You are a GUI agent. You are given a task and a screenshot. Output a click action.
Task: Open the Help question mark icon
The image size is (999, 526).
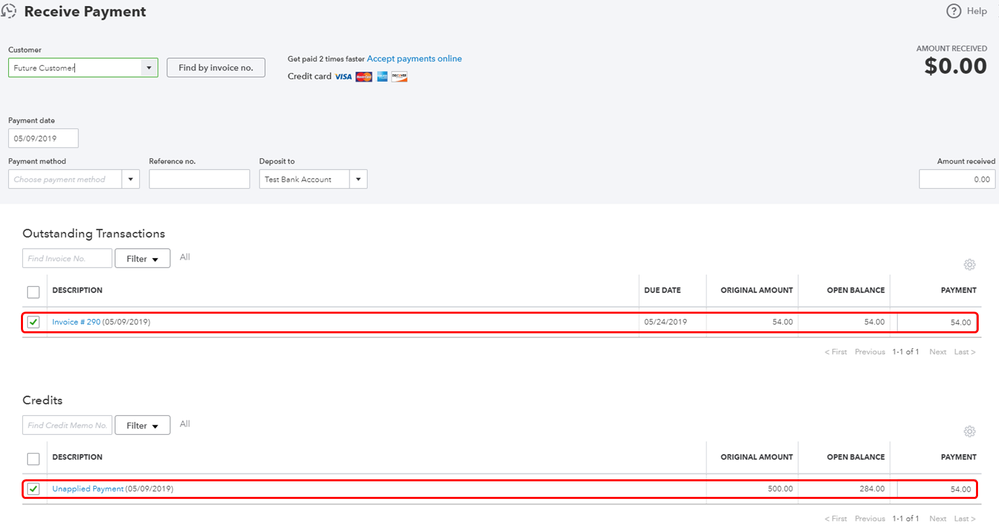coord(953,11)
